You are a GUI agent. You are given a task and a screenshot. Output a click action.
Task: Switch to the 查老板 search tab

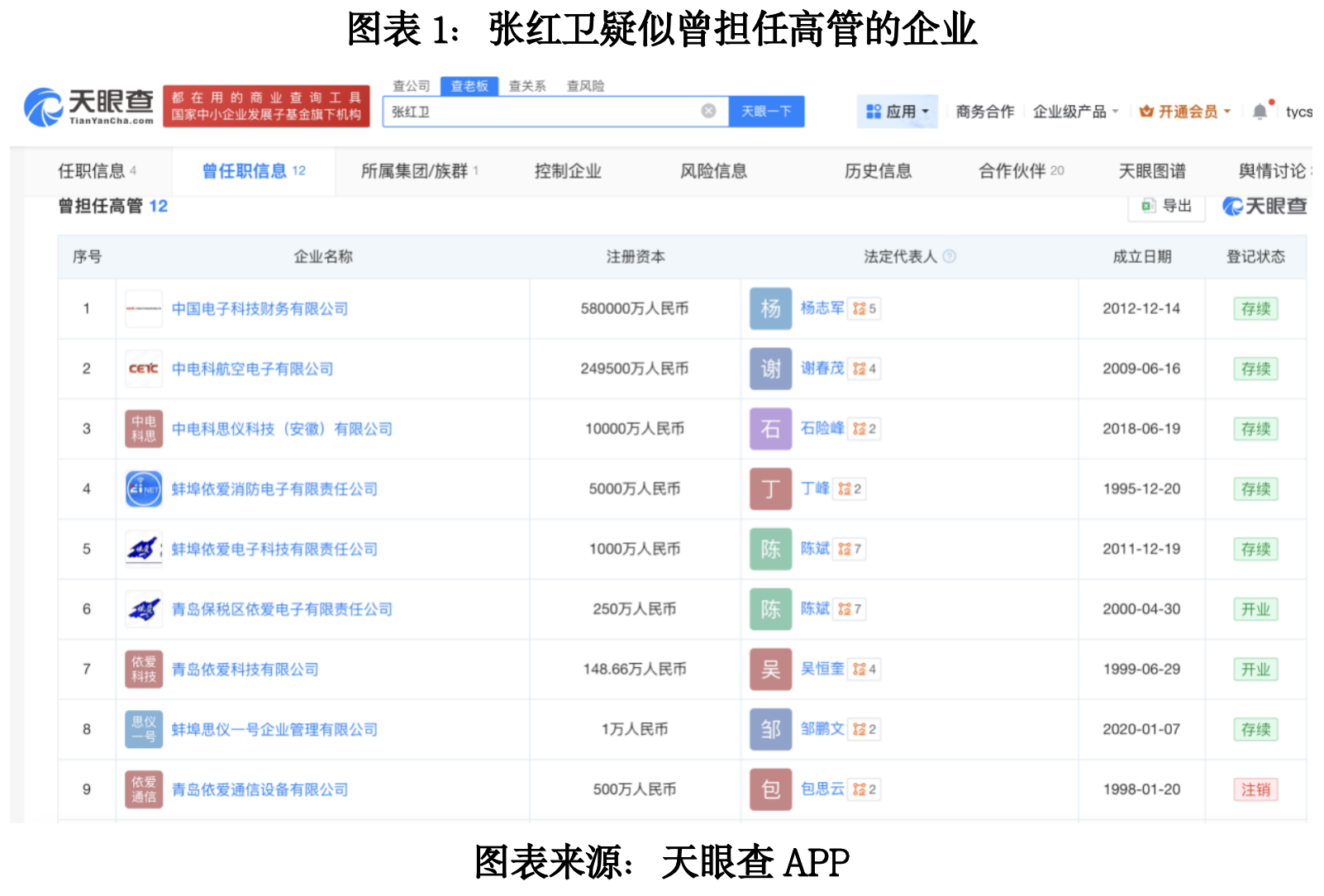tap(469, 86)
